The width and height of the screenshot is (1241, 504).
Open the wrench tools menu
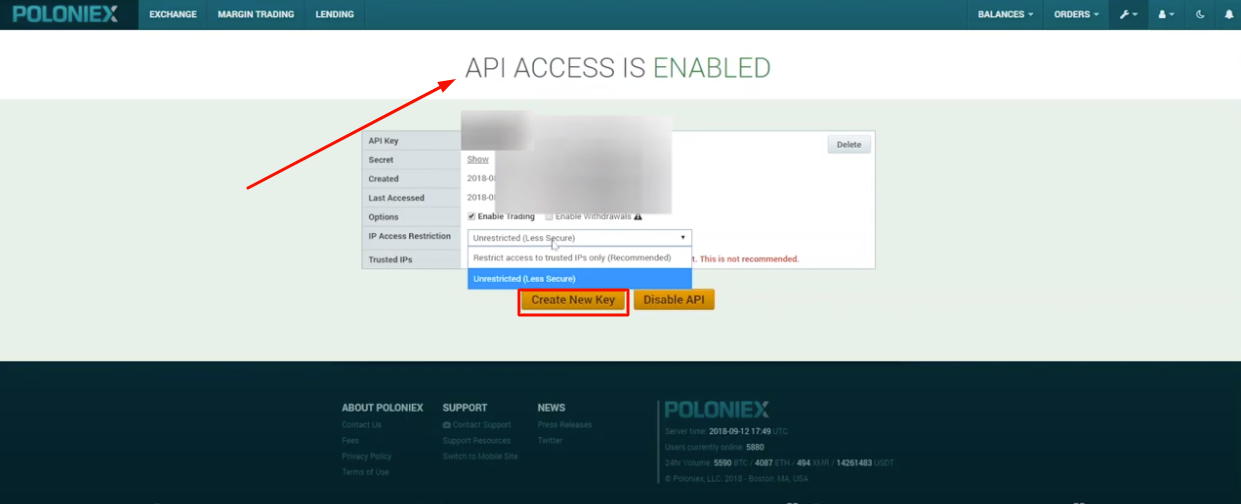1129,14
